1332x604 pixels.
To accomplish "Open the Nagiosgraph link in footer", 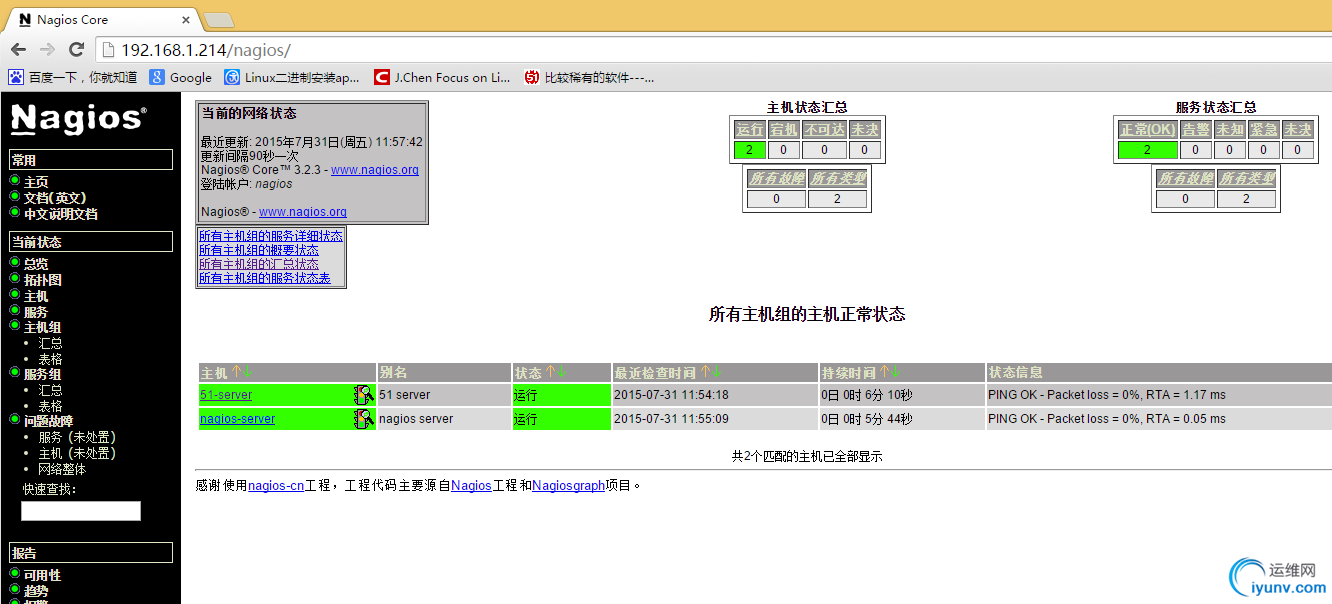I will tap(569, 486).
